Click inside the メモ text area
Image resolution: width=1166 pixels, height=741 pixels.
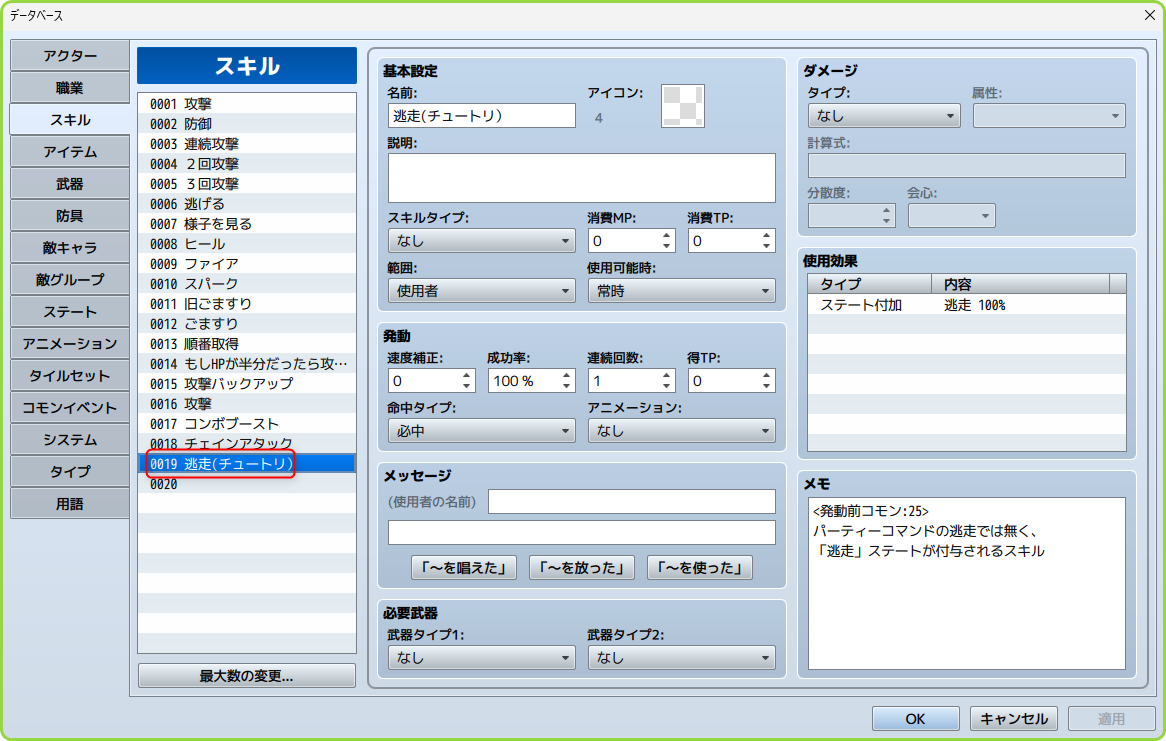tap(967, 583)
